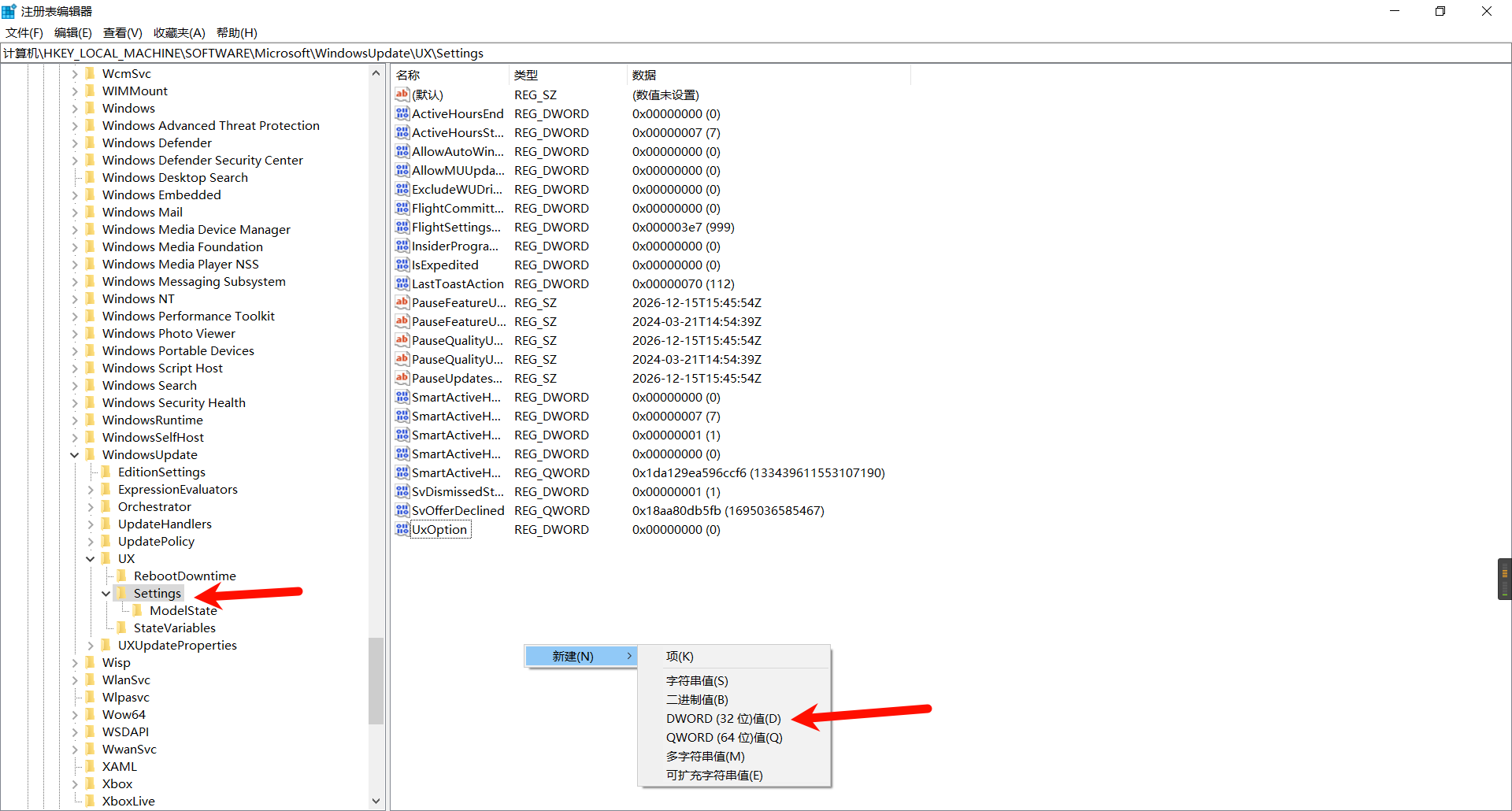Choose DWORD (32 位)值(D) from context menu
The height and width of the screenshot is (811, 1512).
(734, 718)
